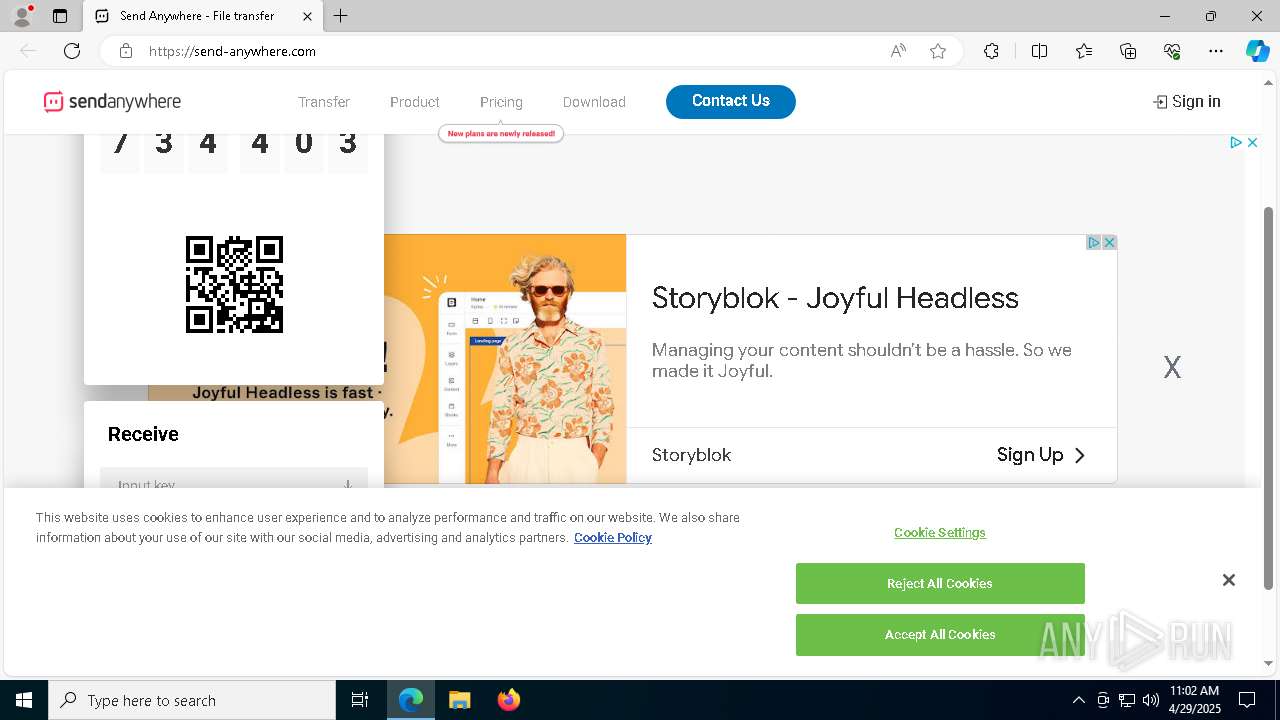Click the Split screen icon
1280x720 pixels.
1039,51
